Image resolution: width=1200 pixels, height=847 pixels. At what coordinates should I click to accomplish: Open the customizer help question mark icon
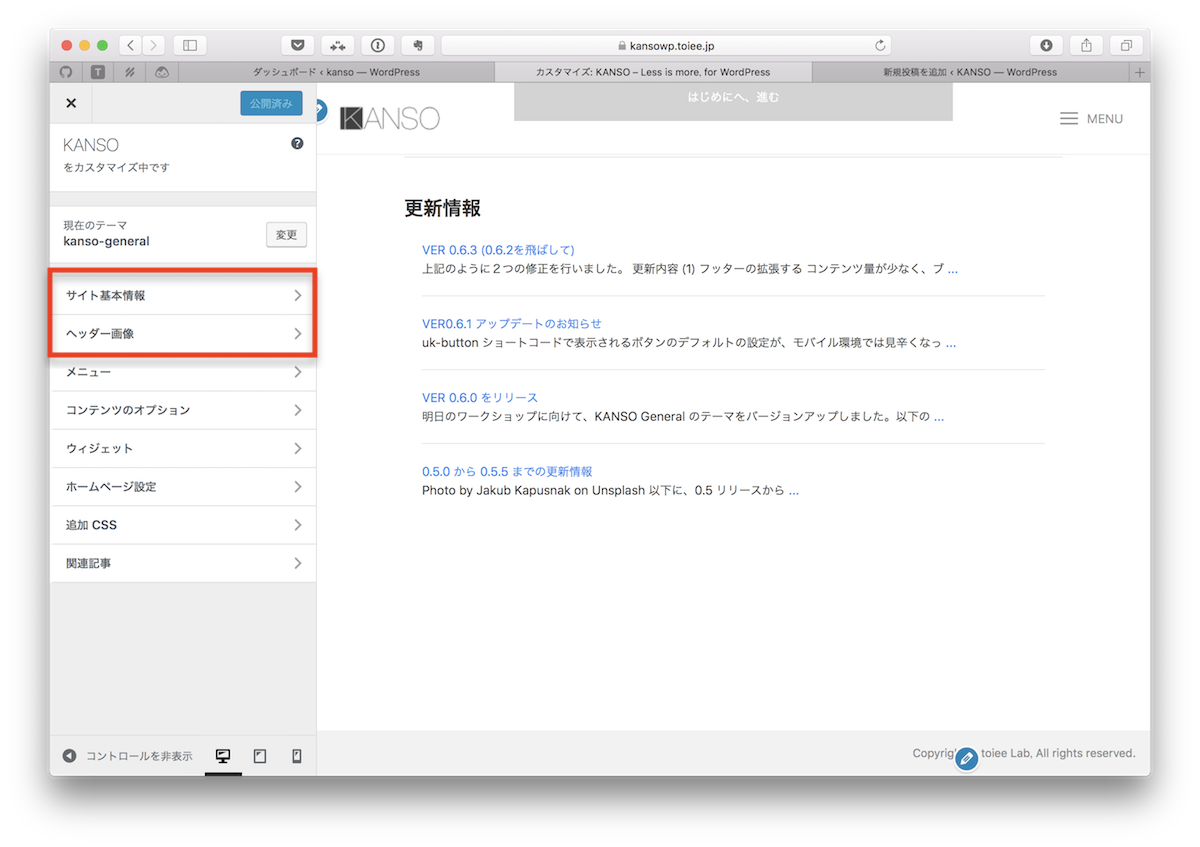[297, 144]
